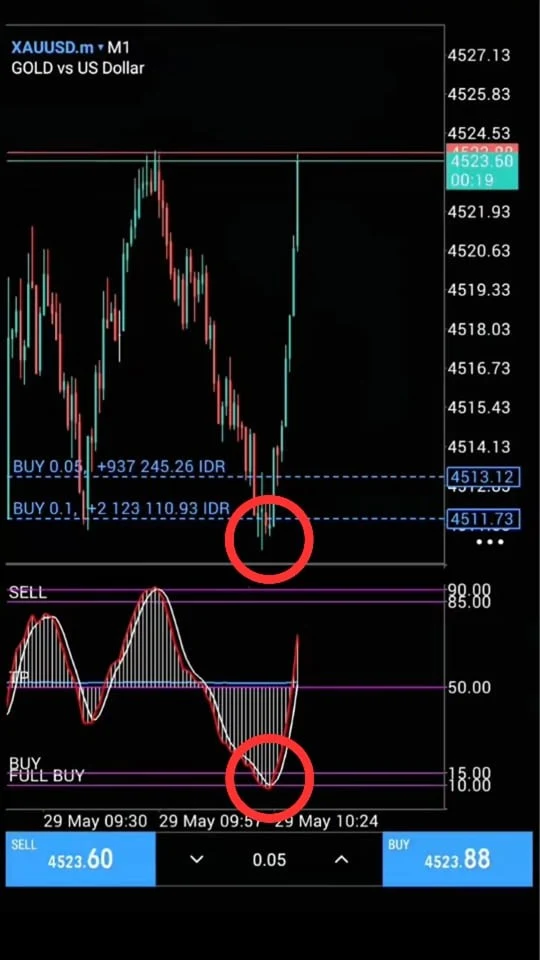Tap the M1 timeframe label
540x960 pixels.
[x=118, y=48]
